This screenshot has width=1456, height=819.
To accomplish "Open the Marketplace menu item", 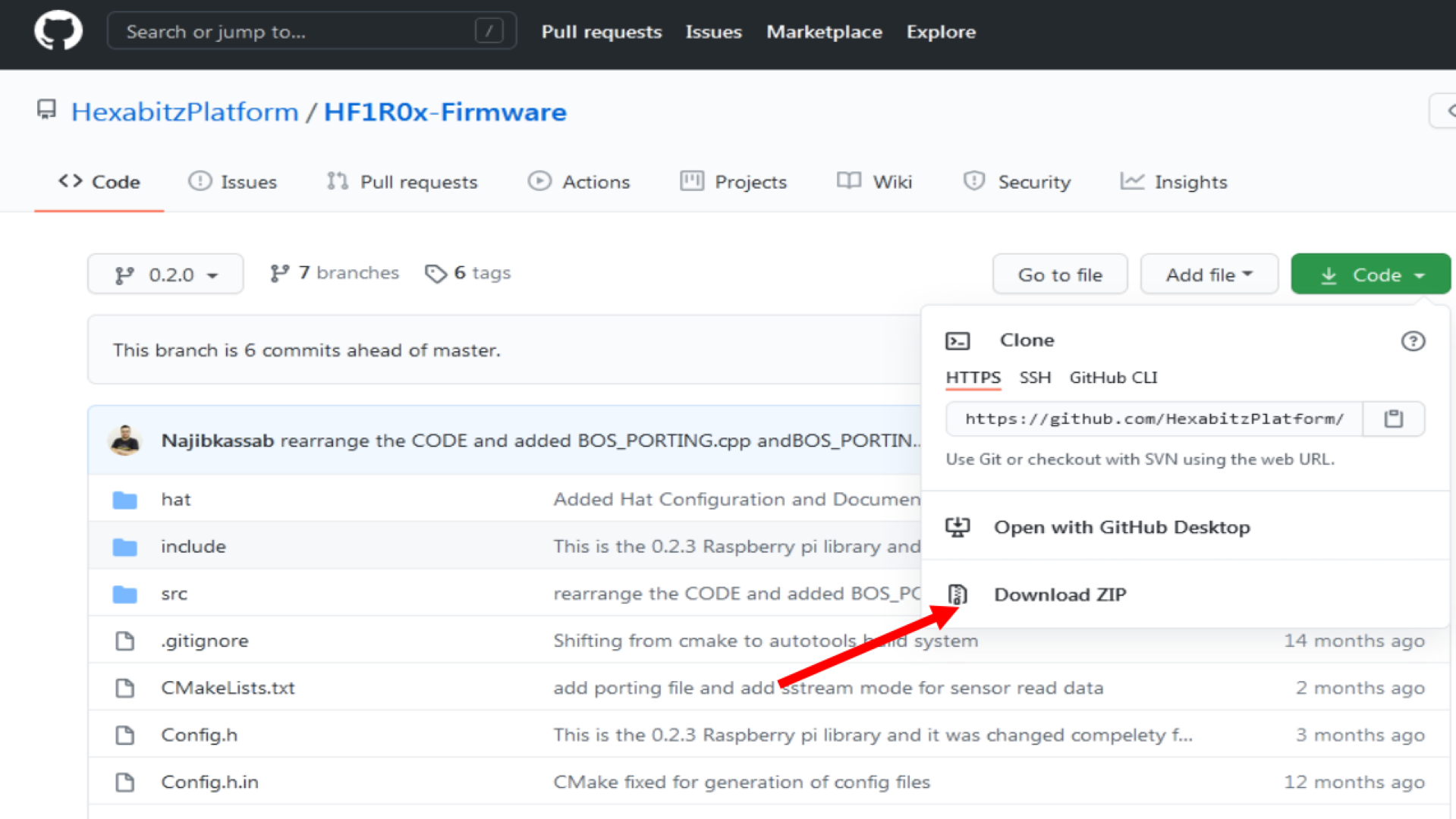I will (824, 32).
